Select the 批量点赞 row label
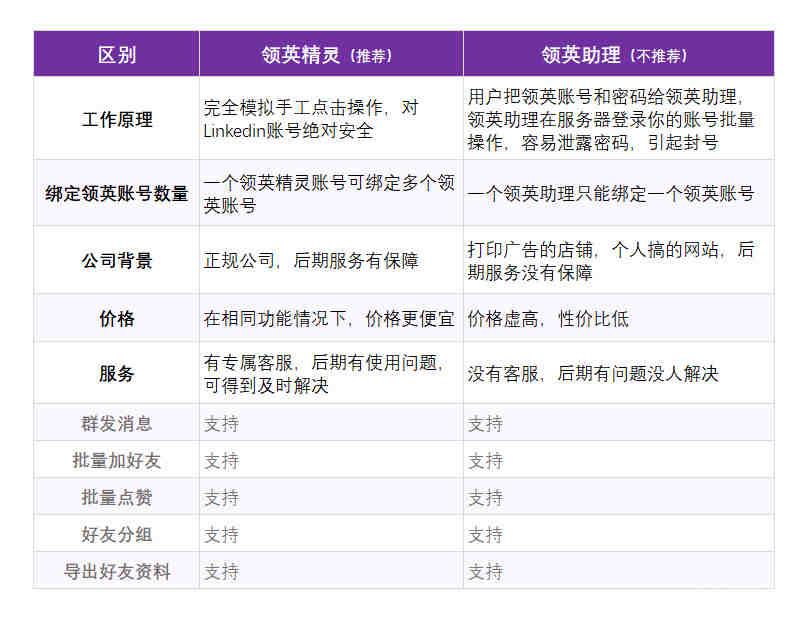806x617 pixels. [x=117, y=497]
